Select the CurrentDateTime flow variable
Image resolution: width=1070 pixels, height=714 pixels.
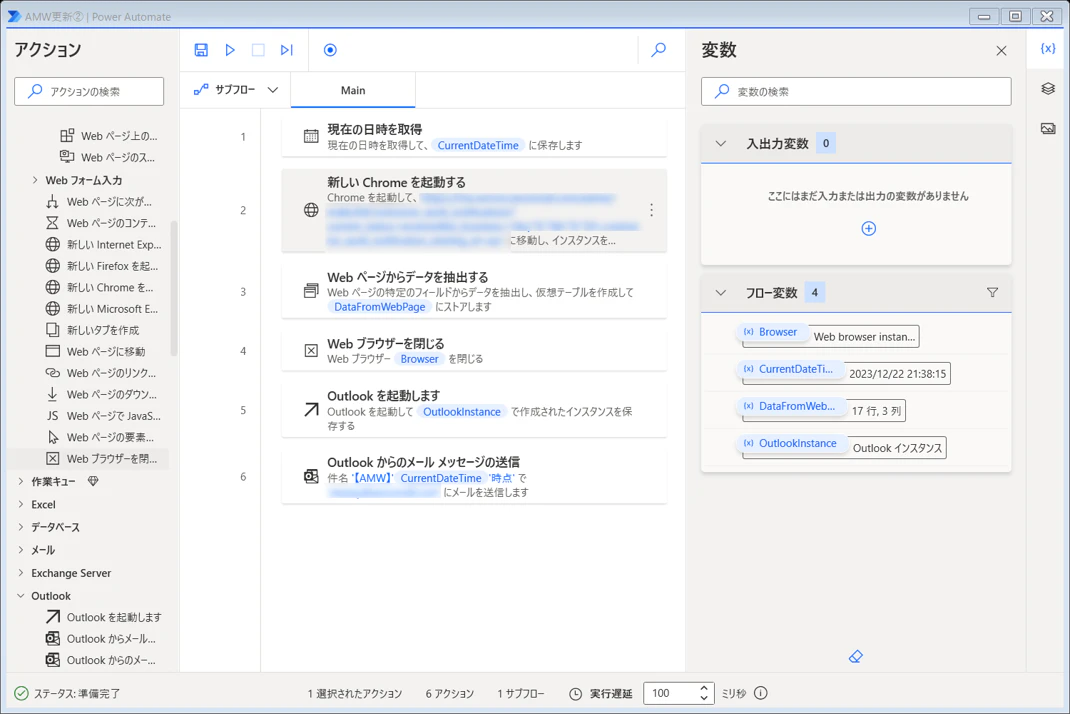click(789, 369)
